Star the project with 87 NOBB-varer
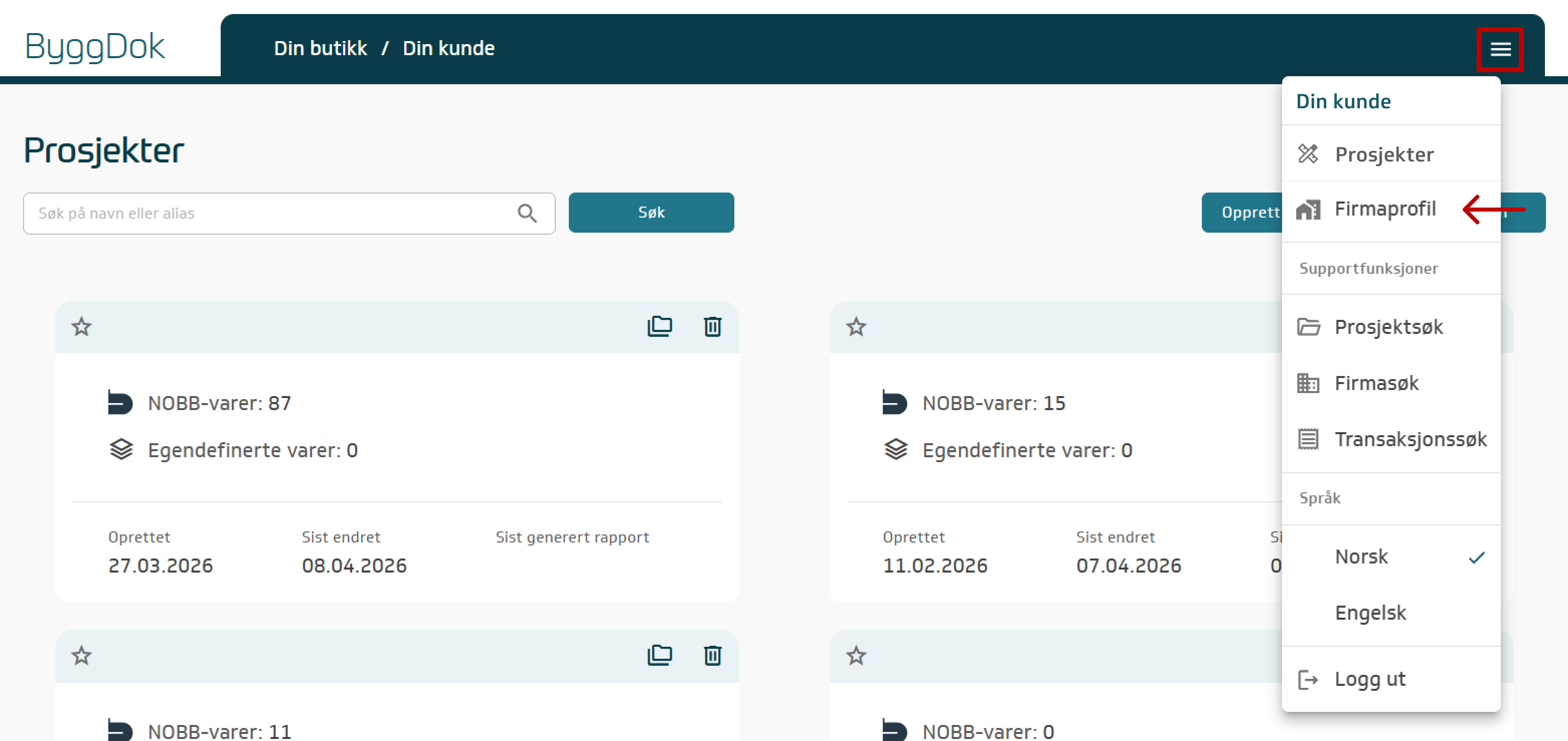This screenshot has height=741, width=1568. click(x=82, y=327)
